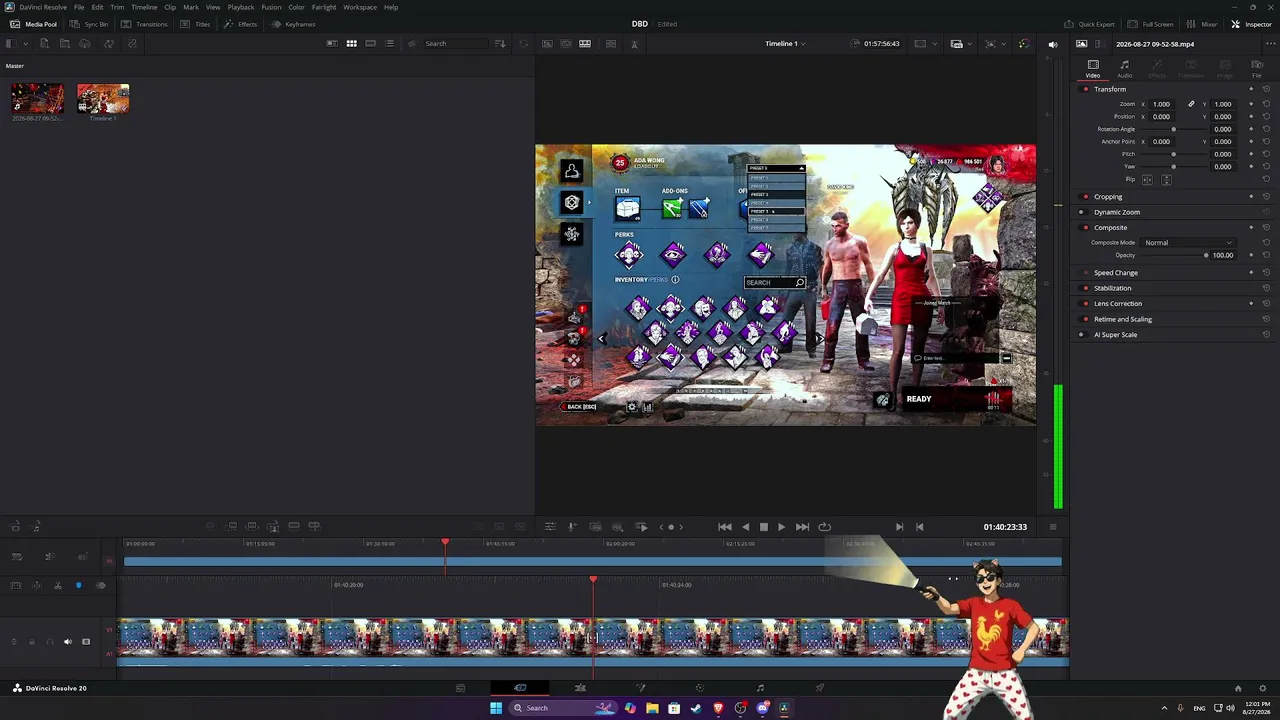Click the play button in the viewer

781,527
